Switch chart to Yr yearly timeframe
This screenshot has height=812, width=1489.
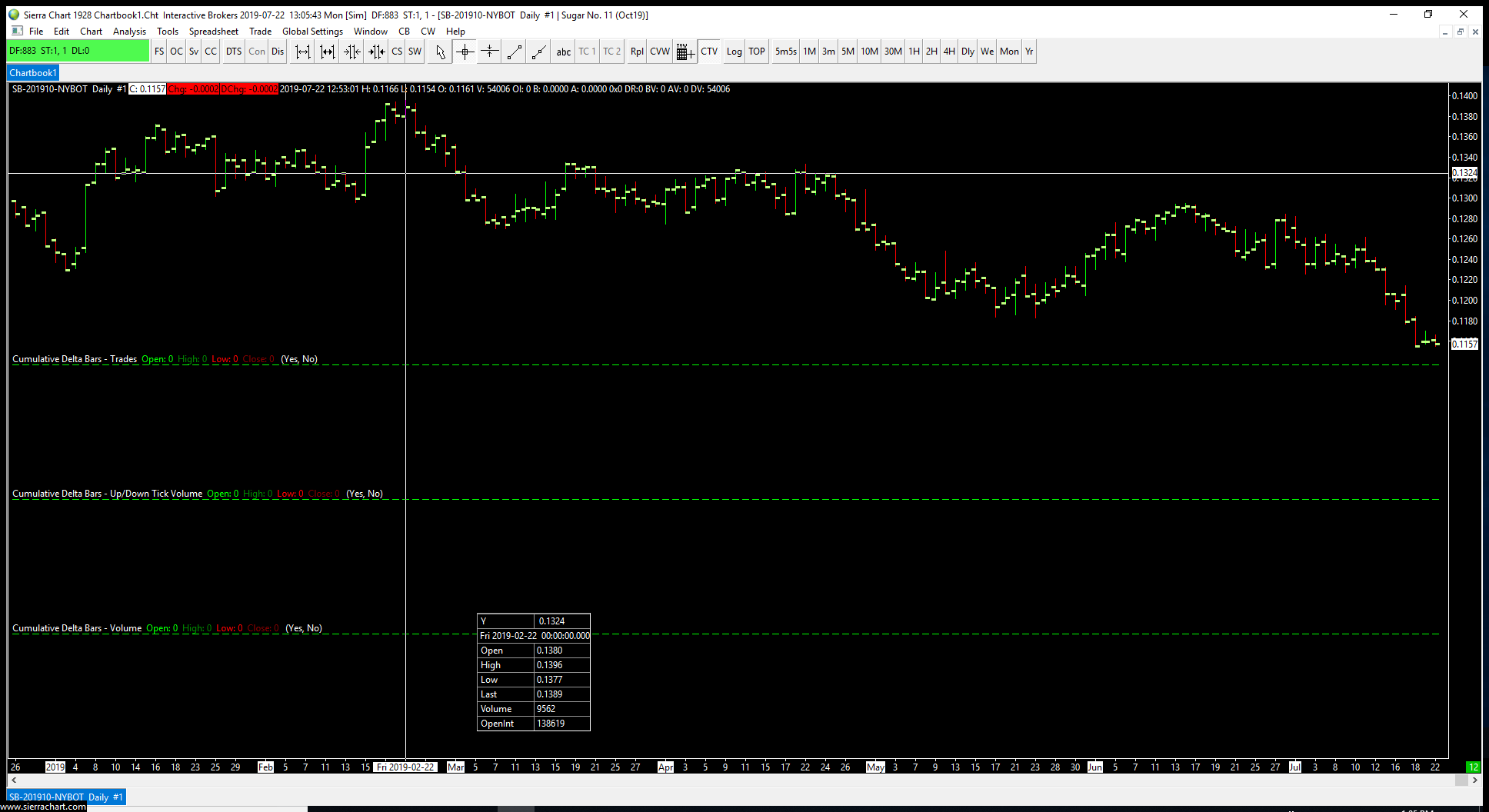click(x=1029, y=52)
